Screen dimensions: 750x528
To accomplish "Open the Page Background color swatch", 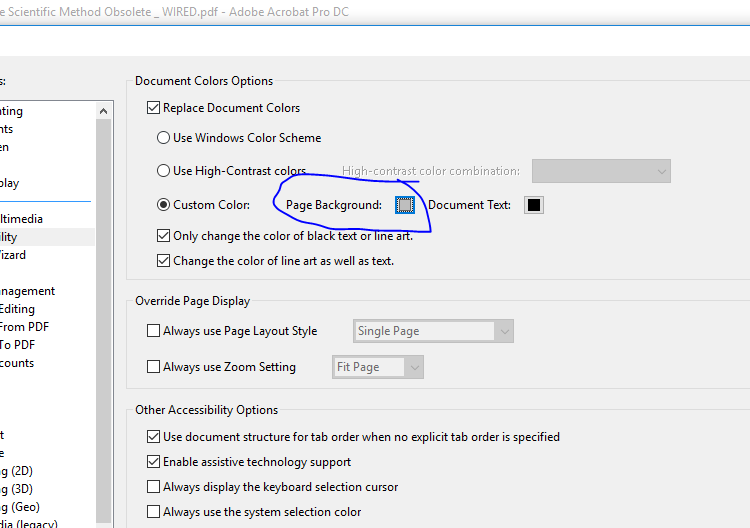I will click(x=404, y=205).
